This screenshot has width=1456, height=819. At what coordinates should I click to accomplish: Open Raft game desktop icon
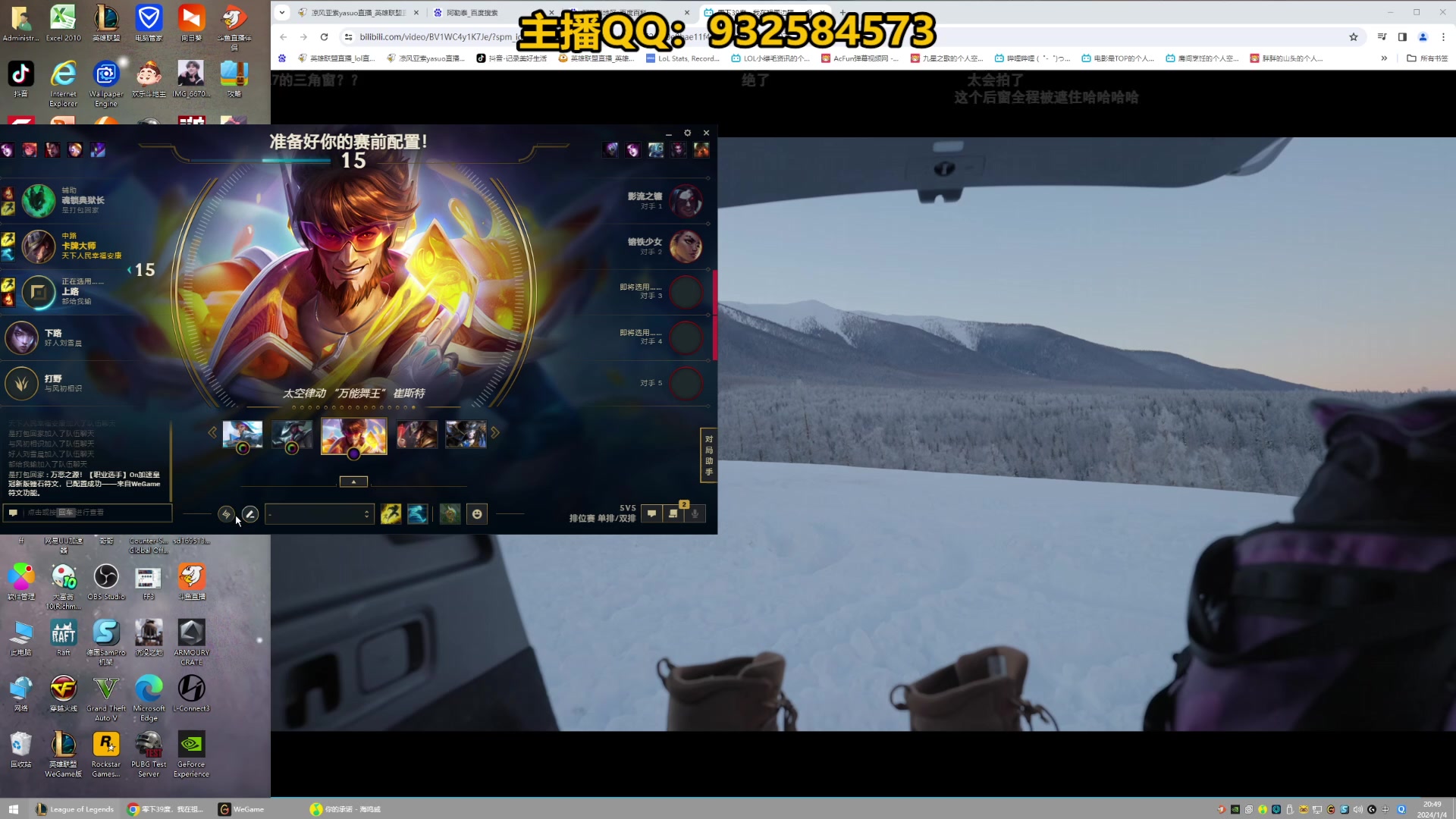coord(63,638)
